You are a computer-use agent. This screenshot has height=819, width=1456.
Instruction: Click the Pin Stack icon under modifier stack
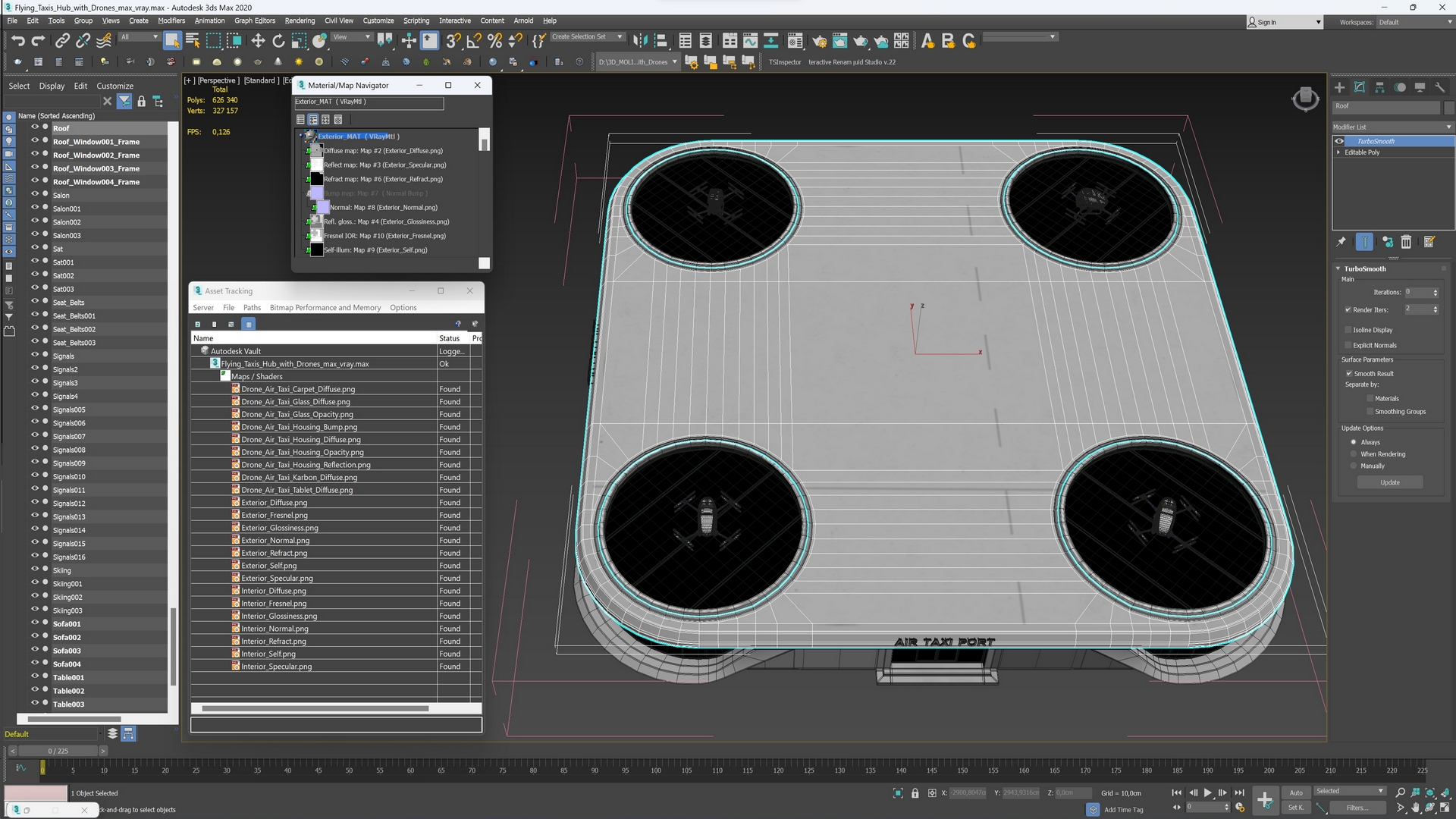pos(1341,242)
